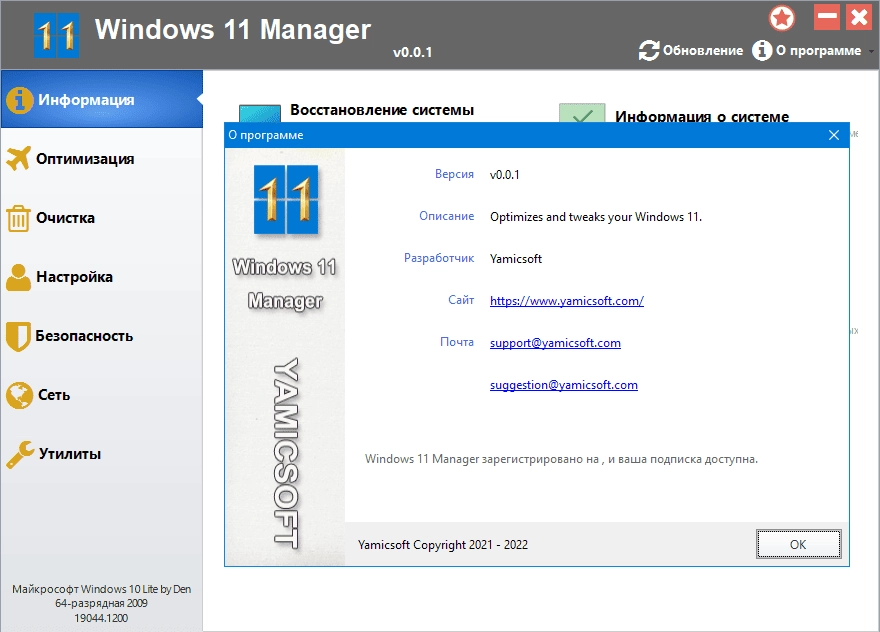This screenshot has height=632, width=880.
Task: Click the Почта label in dialog
Action: click(x=457, y=342)
